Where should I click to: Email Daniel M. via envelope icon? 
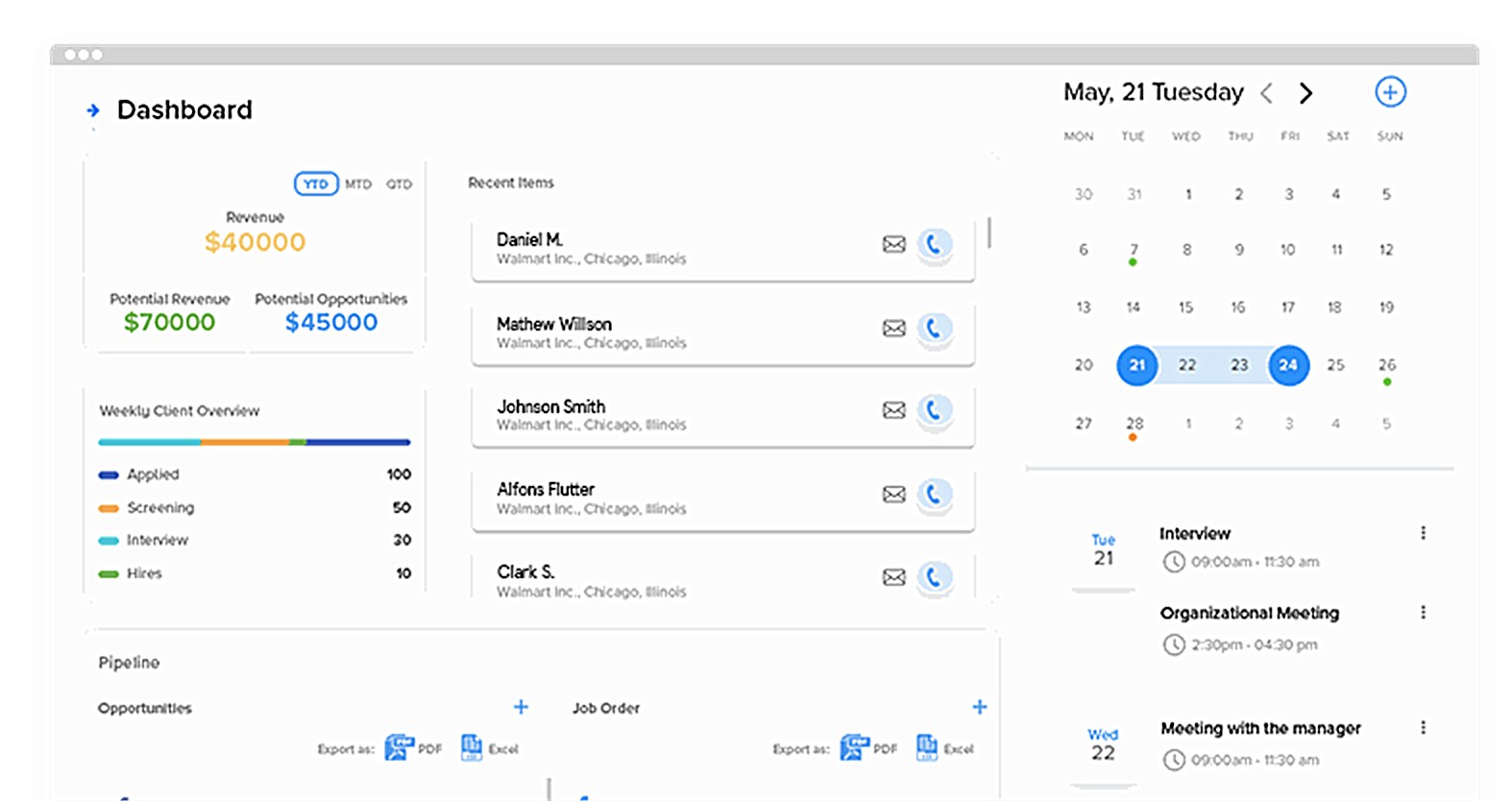(893, 244)
